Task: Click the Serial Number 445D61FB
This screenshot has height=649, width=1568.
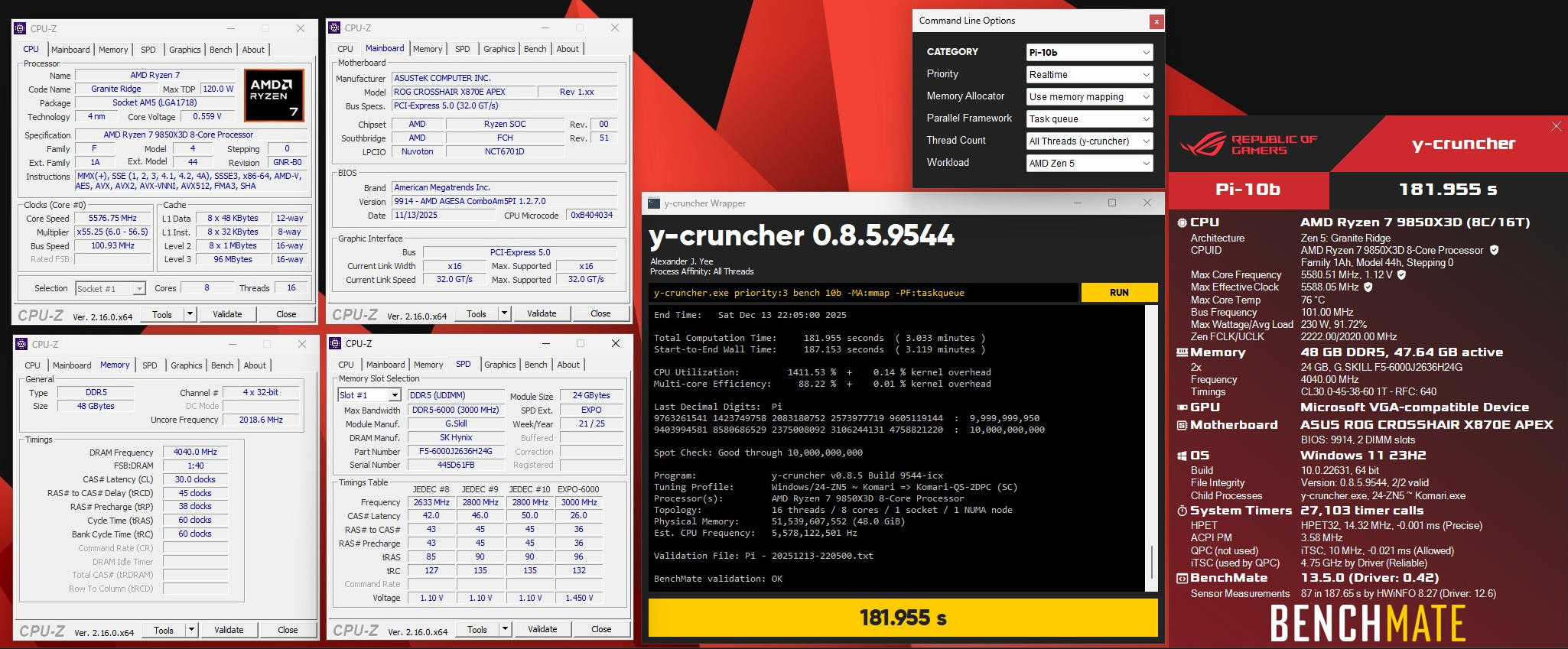Action: pos(455,465)
